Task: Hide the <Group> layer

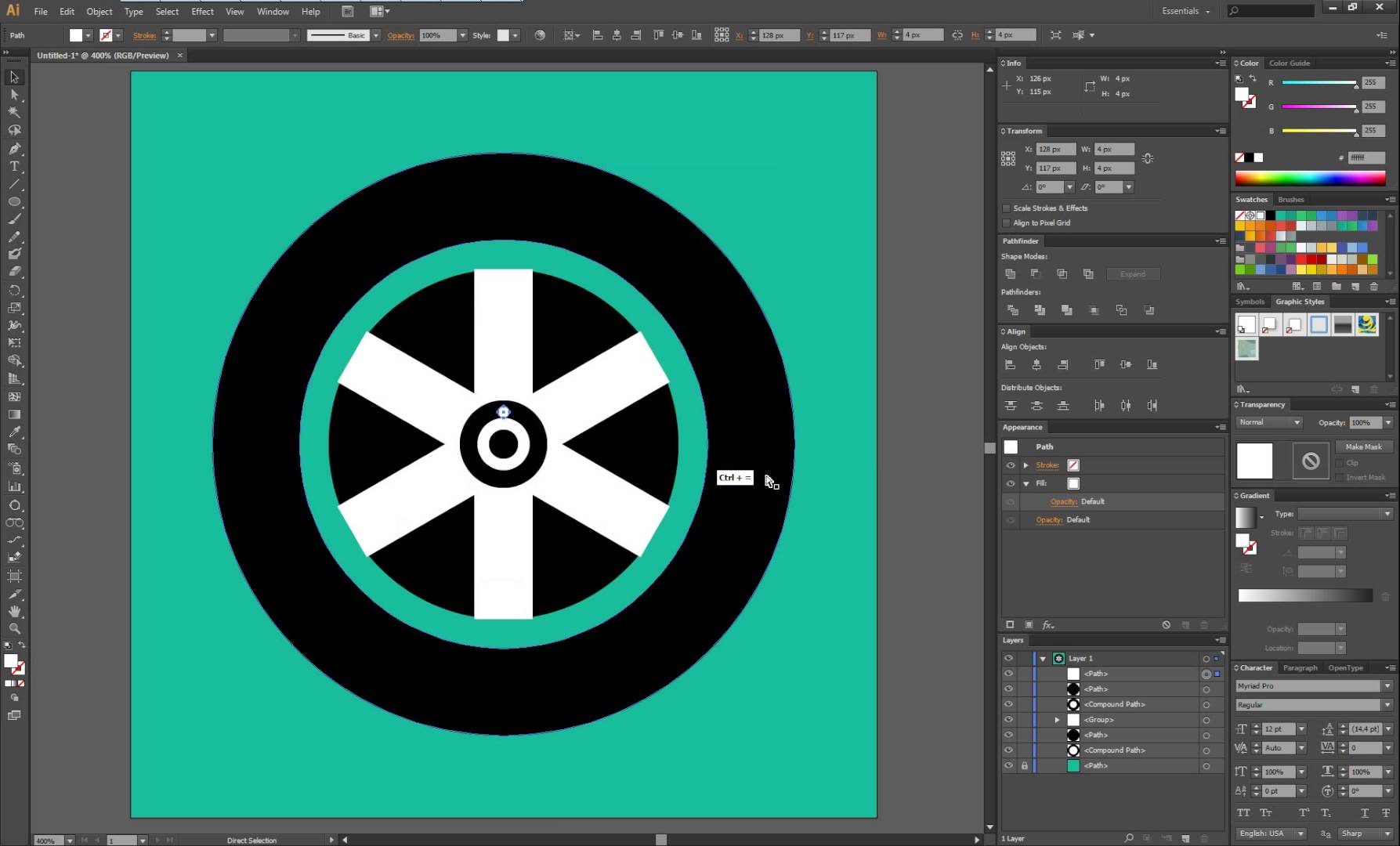Action: [x=1009, y=719]
